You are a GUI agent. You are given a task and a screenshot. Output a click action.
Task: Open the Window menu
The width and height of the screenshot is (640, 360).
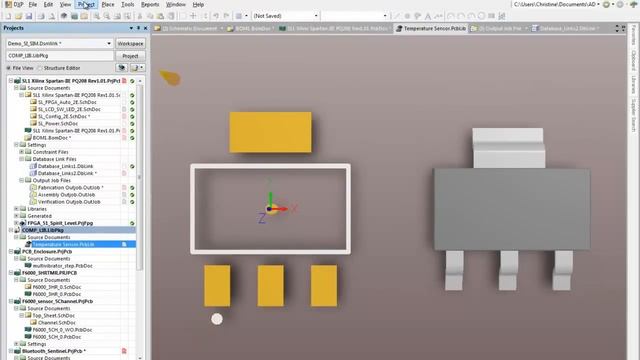click(176, 4)
